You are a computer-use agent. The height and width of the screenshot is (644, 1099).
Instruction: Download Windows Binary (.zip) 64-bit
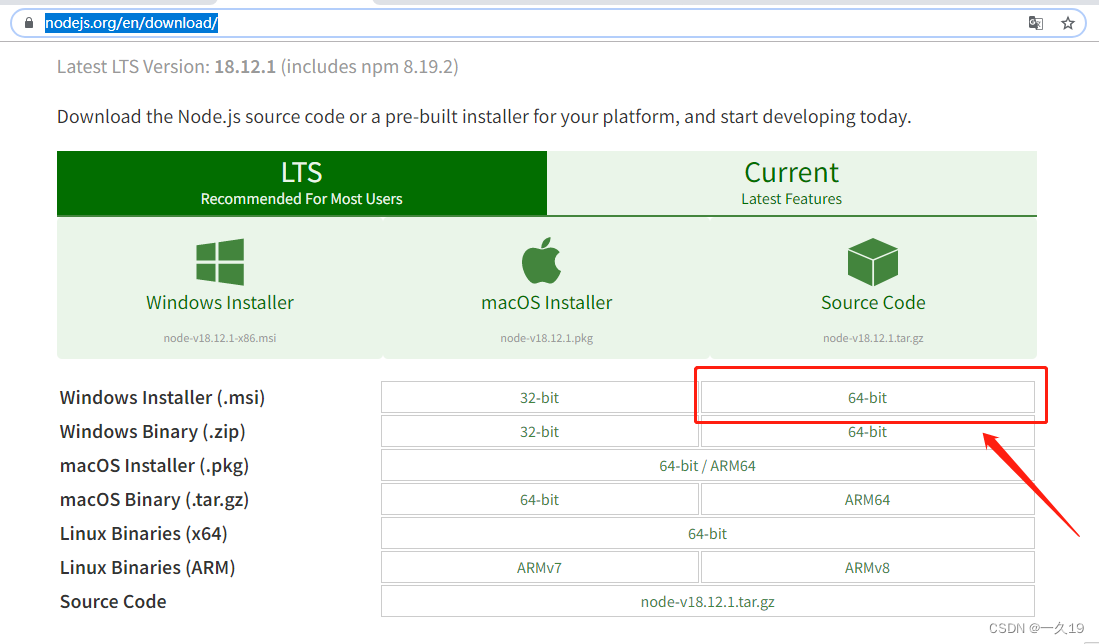[x=867, y=432]
